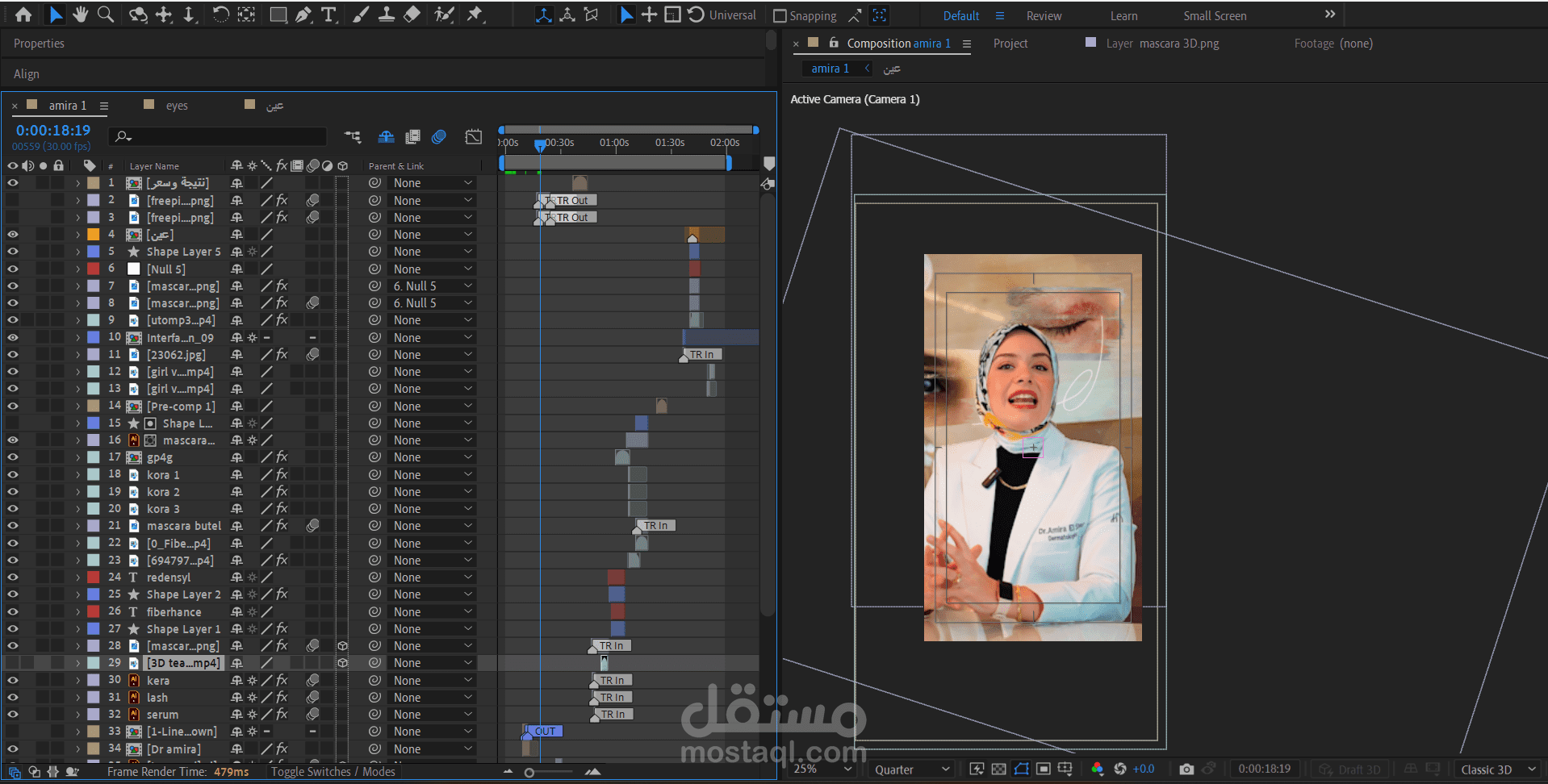Click Toggle Switches / Modes button
1548x784 pixels.
coord(333,772)
